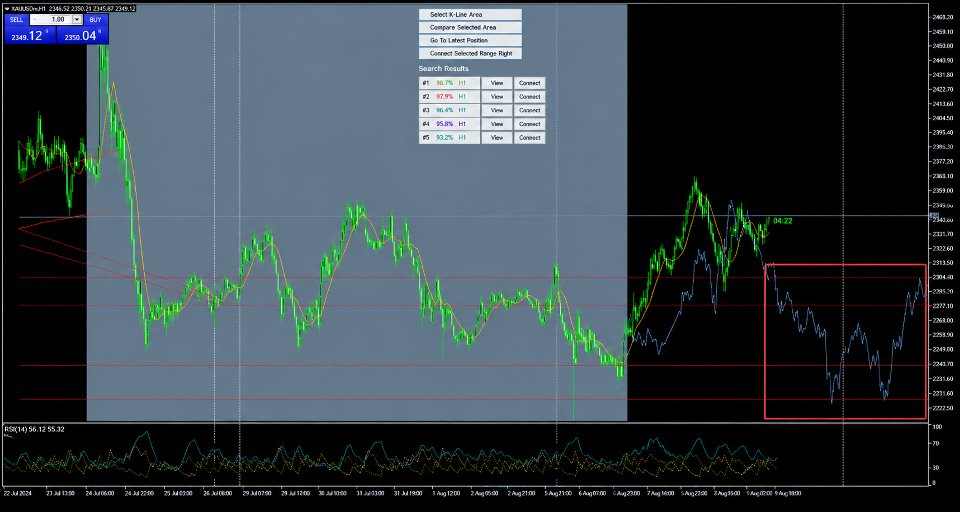The width and height of the screenshot is (960, 512).
Task: Click the 1 Aug 12:00 time axis label
Action: pyautogui.click(x=446, y=492)
